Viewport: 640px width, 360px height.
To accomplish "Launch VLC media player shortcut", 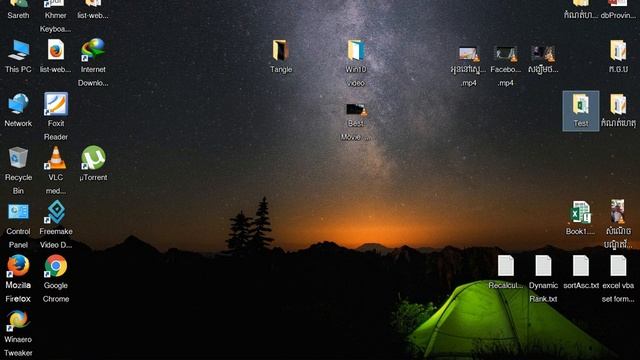I will tap(56, 171).
